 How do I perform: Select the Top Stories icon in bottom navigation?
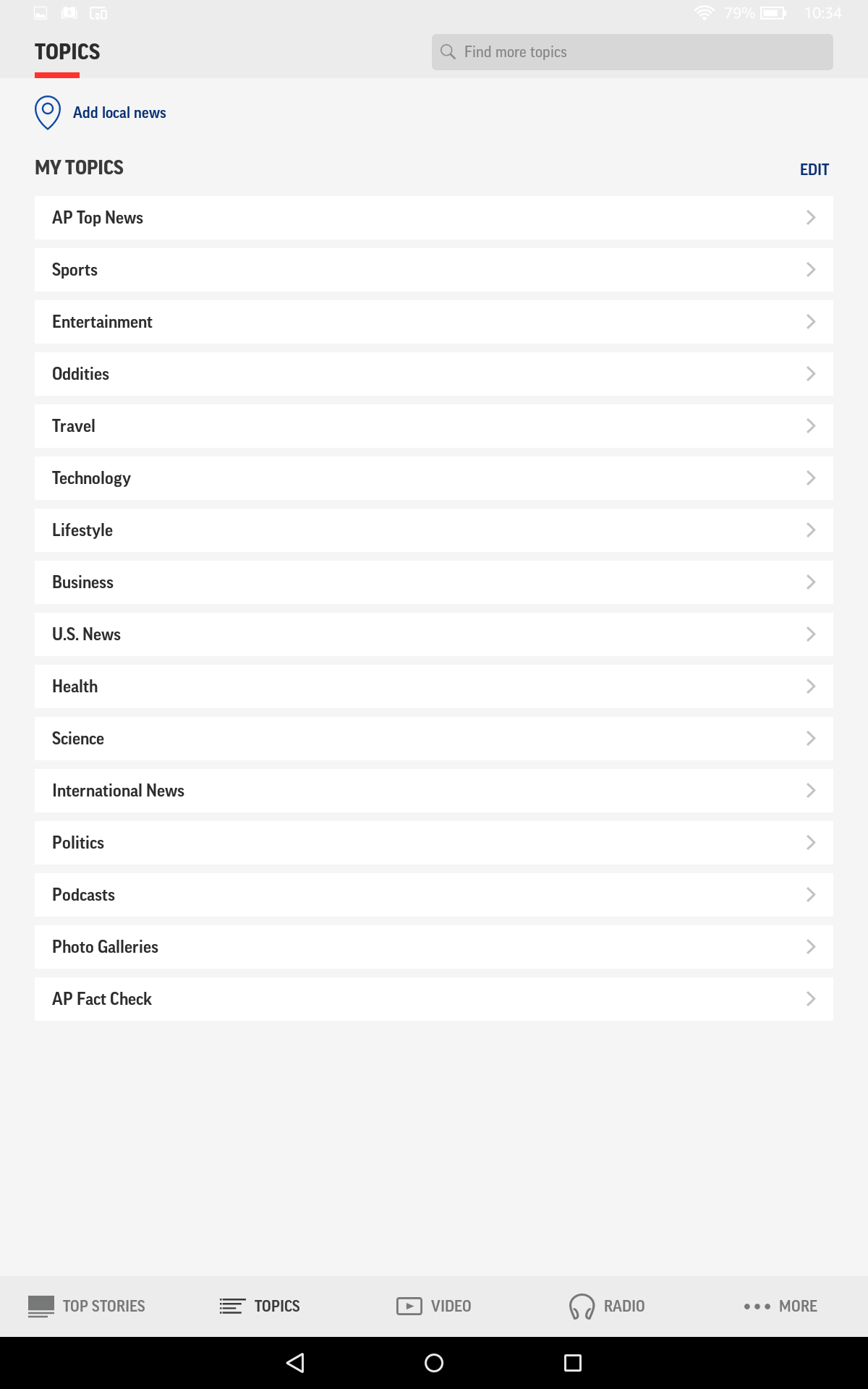point(41,1306)
